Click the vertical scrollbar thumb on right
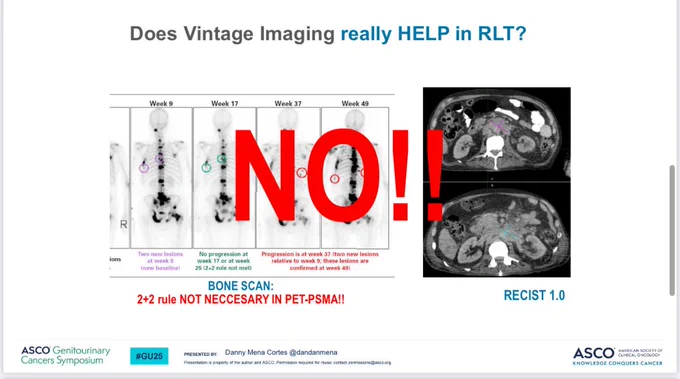The image size is (680, 379). pyautogui.click(x=672, y=230)
